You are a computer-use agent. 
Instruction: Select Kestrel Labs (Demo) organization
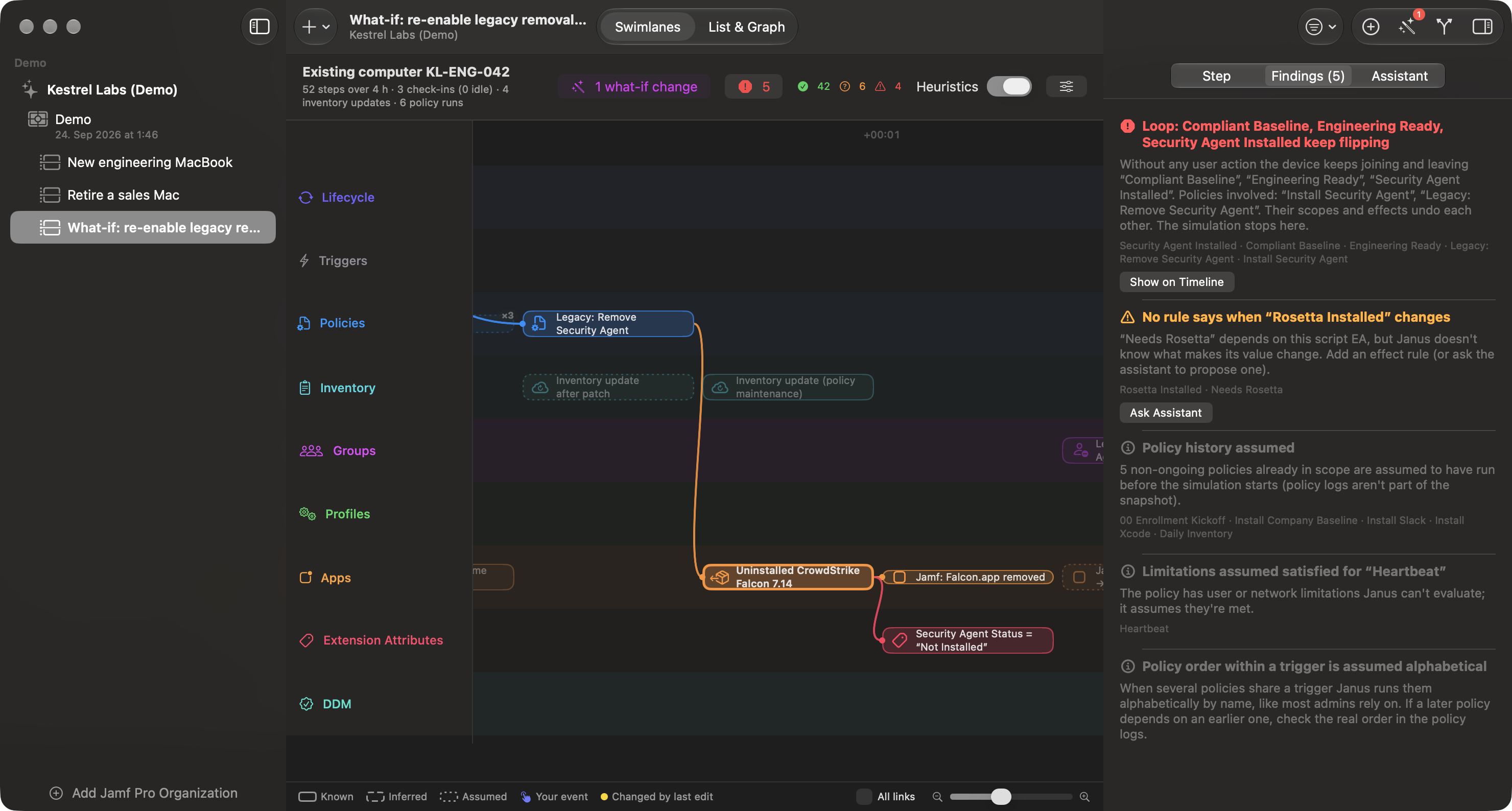click(143, 89)
